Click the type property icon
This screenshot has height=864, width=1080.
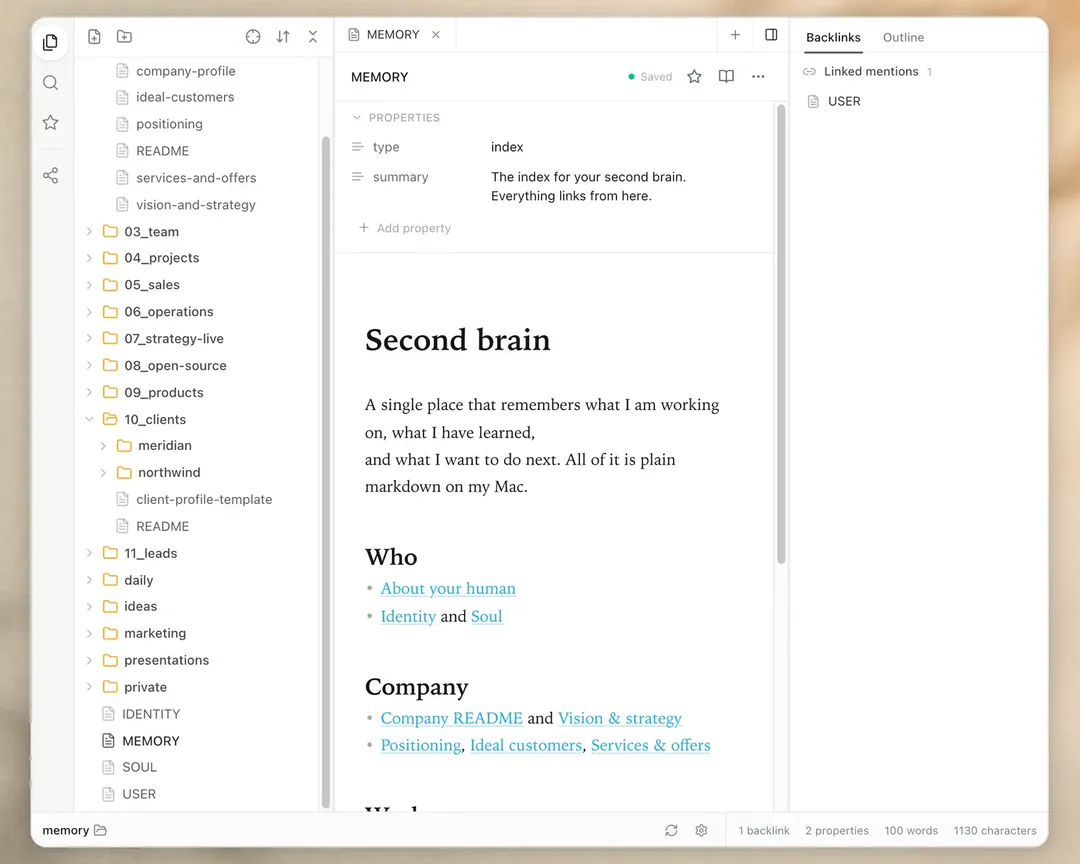click(357, 147)
